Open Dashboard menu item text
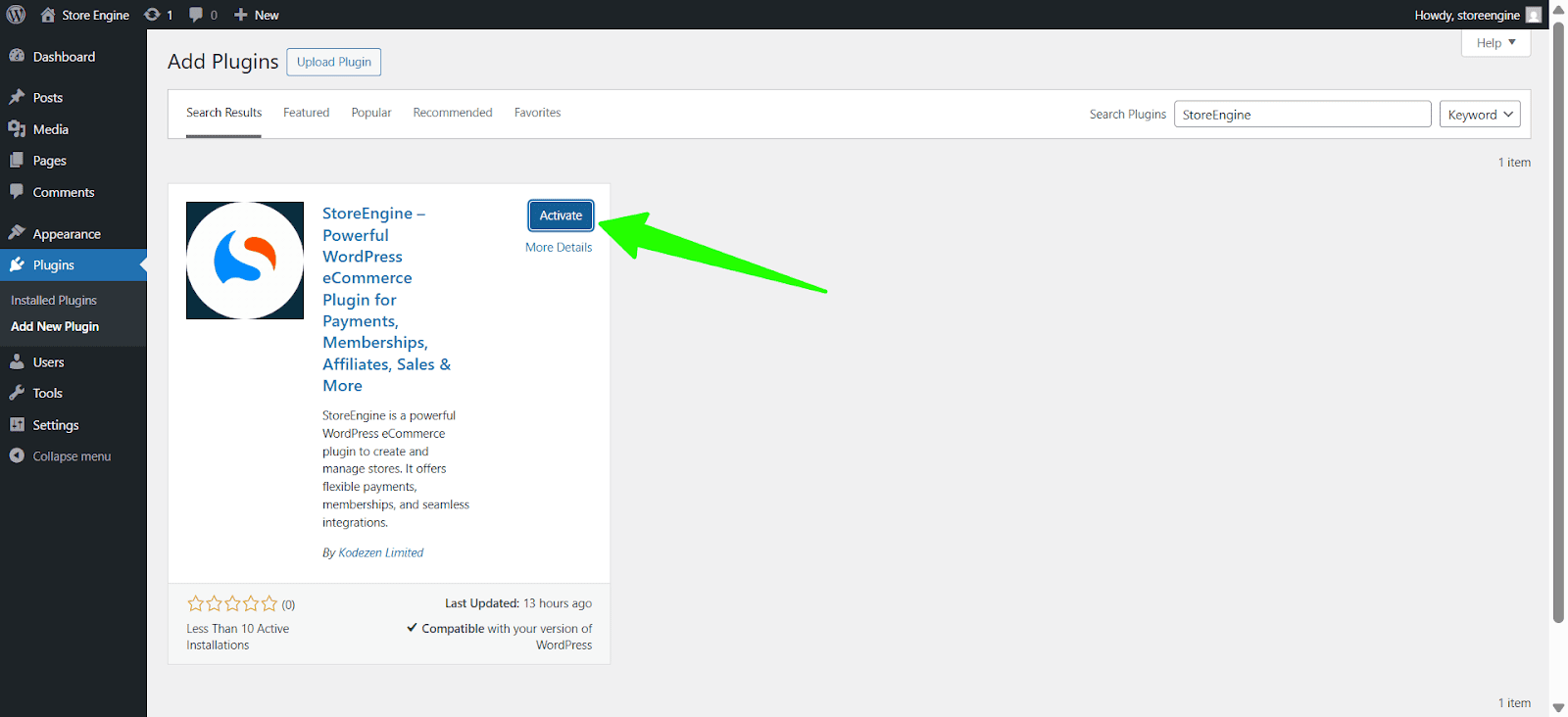 pos(64,57)
